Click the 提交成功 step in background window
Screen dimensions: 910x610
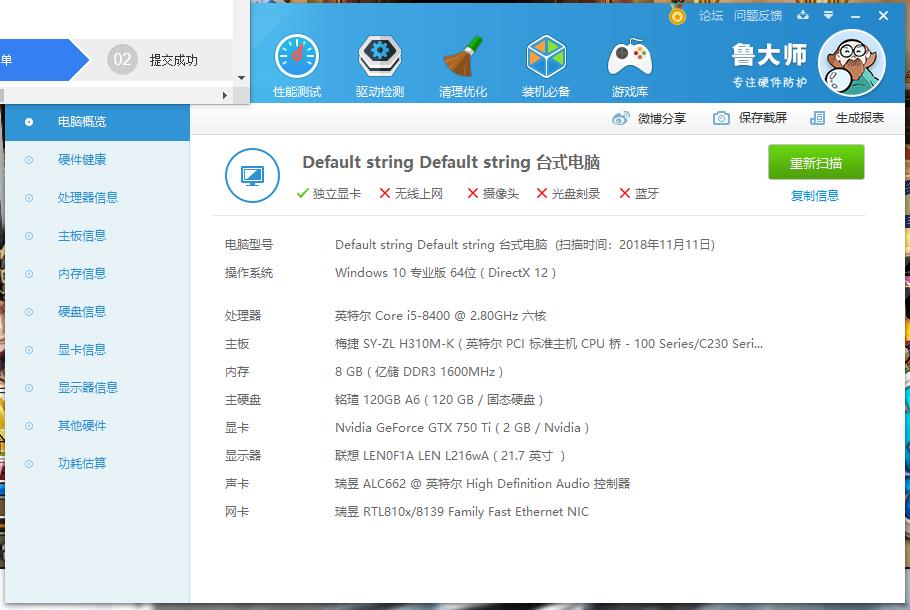(x=174, y=60)
